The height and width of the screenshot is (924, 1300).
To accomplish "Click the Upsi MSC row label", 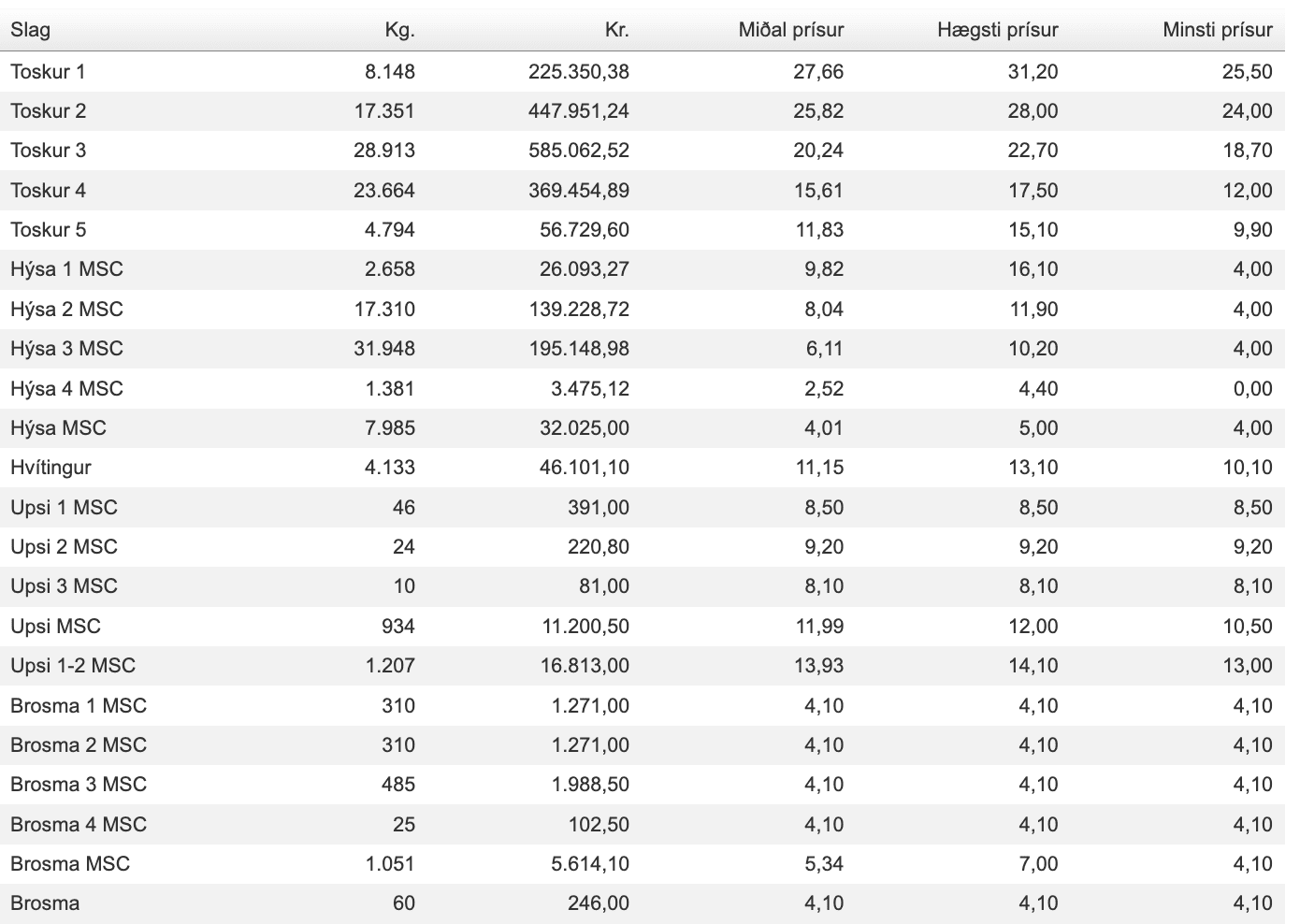I will tap(55, 627).
